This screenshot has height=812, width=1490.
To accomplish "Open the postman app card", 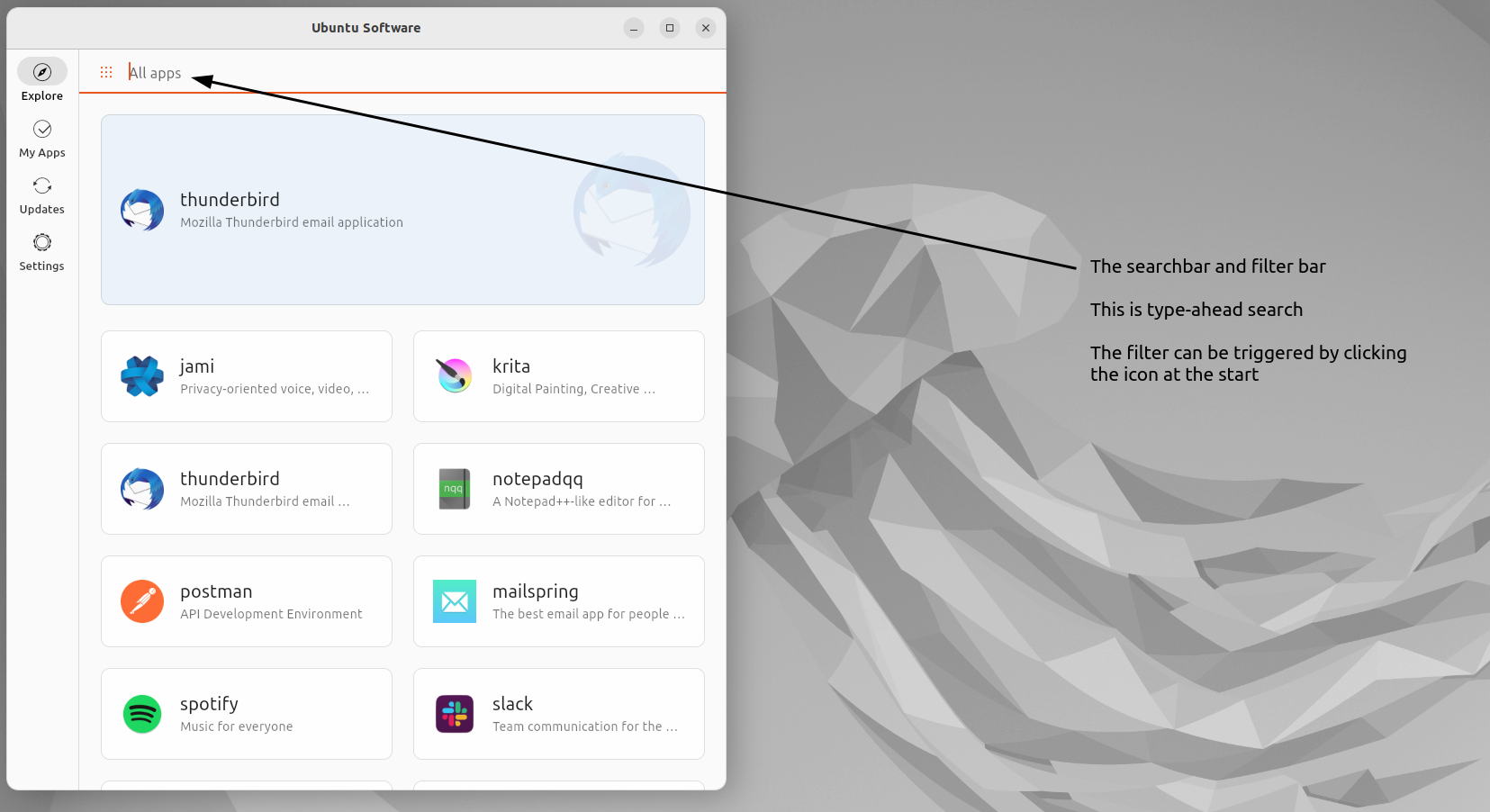I will coord(247,601).
